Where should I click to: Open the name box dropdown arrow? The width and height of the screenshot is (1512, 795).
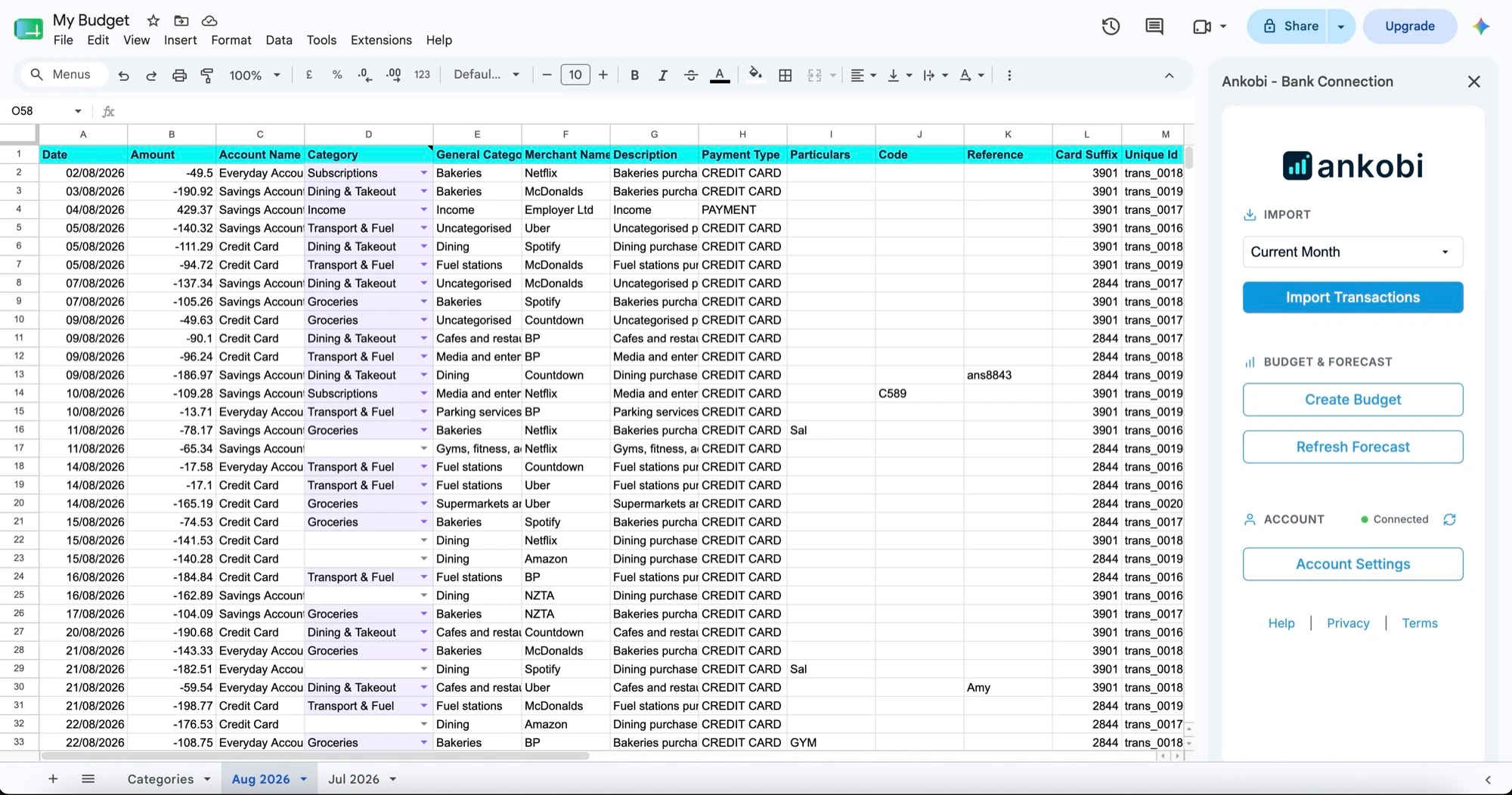tap(78, 111)
